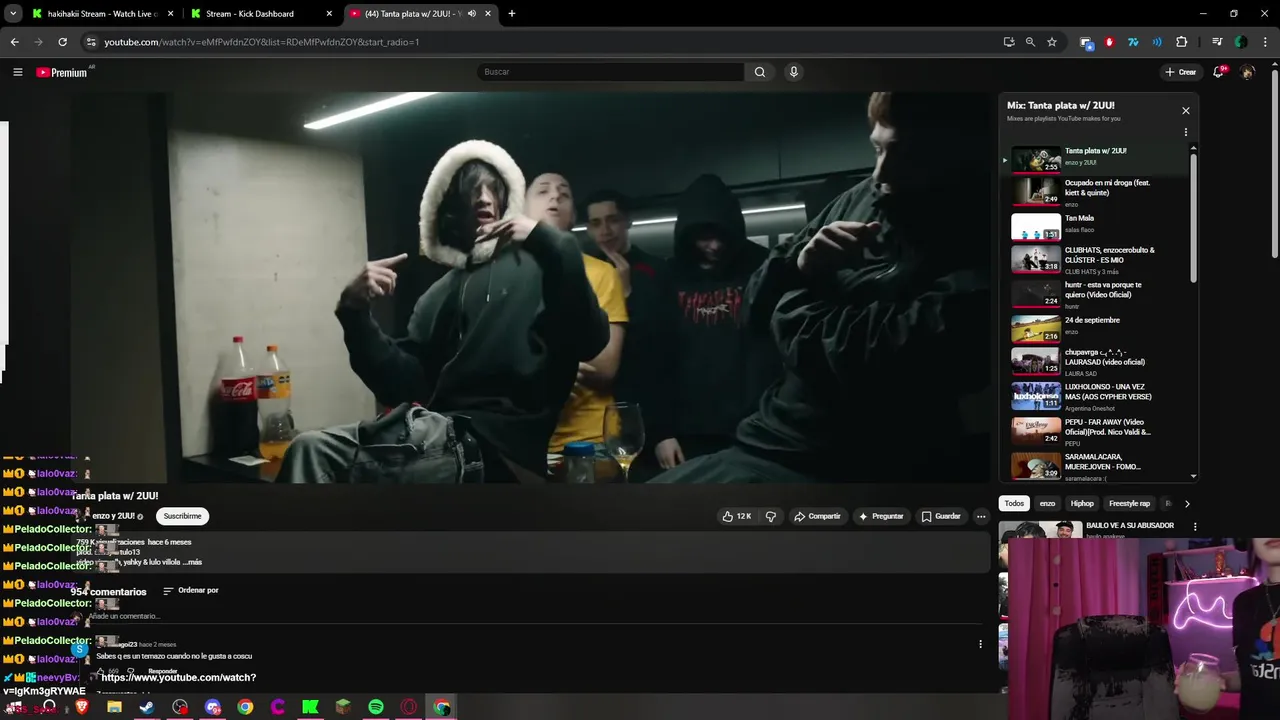The width and height of the screenshot is (1280, 720).
Task: Open the Chrome three-dot menu
Action: [1264, 42]
